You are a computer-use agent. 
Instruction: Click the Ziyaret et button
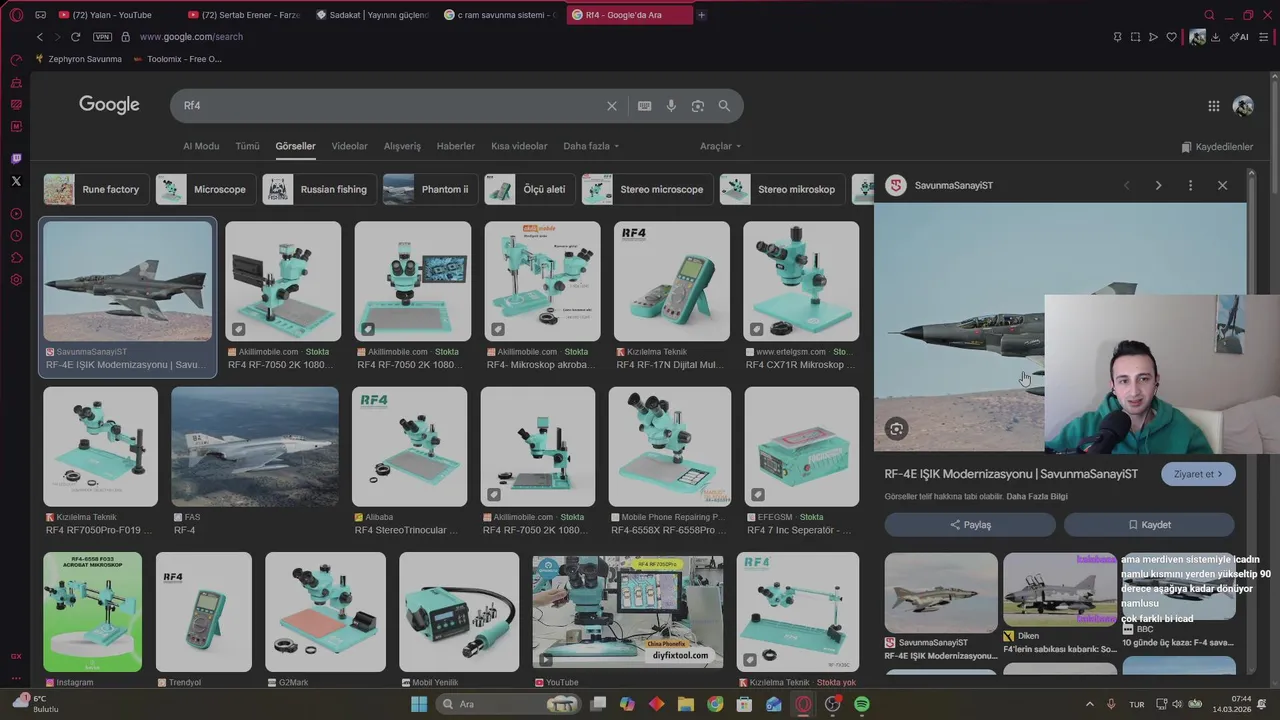pyautogui.click(x=1198, y=474)
